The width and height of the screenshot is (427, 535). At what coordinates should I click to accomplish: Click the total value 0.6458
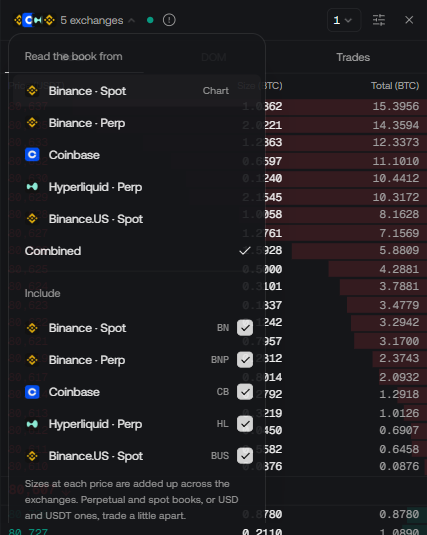(x=399, y=449)
